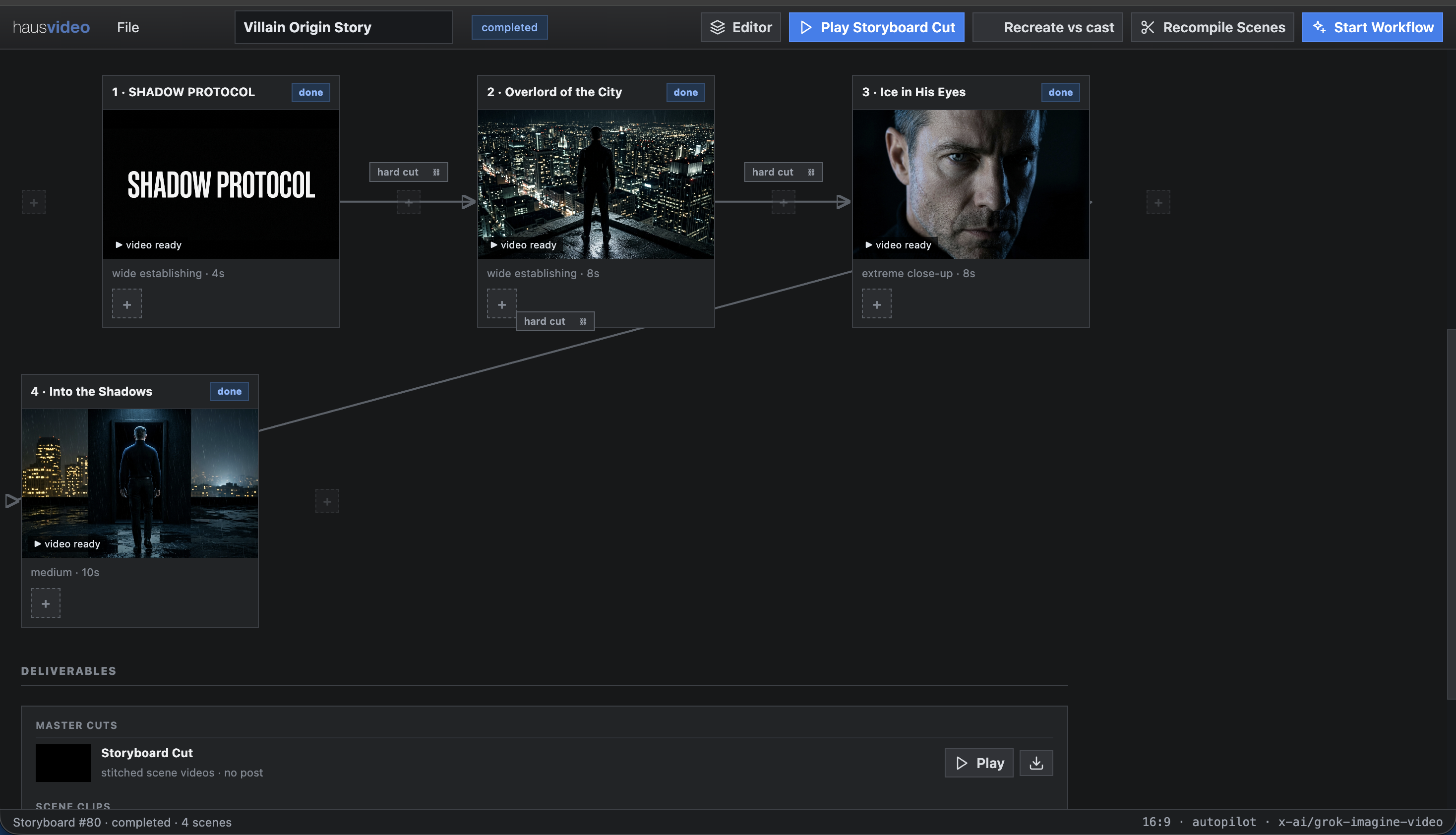Click Recreate vs cast button
Image resolution: width=1456 pixels, height=835 pixels.
[x=1047, y=27]
